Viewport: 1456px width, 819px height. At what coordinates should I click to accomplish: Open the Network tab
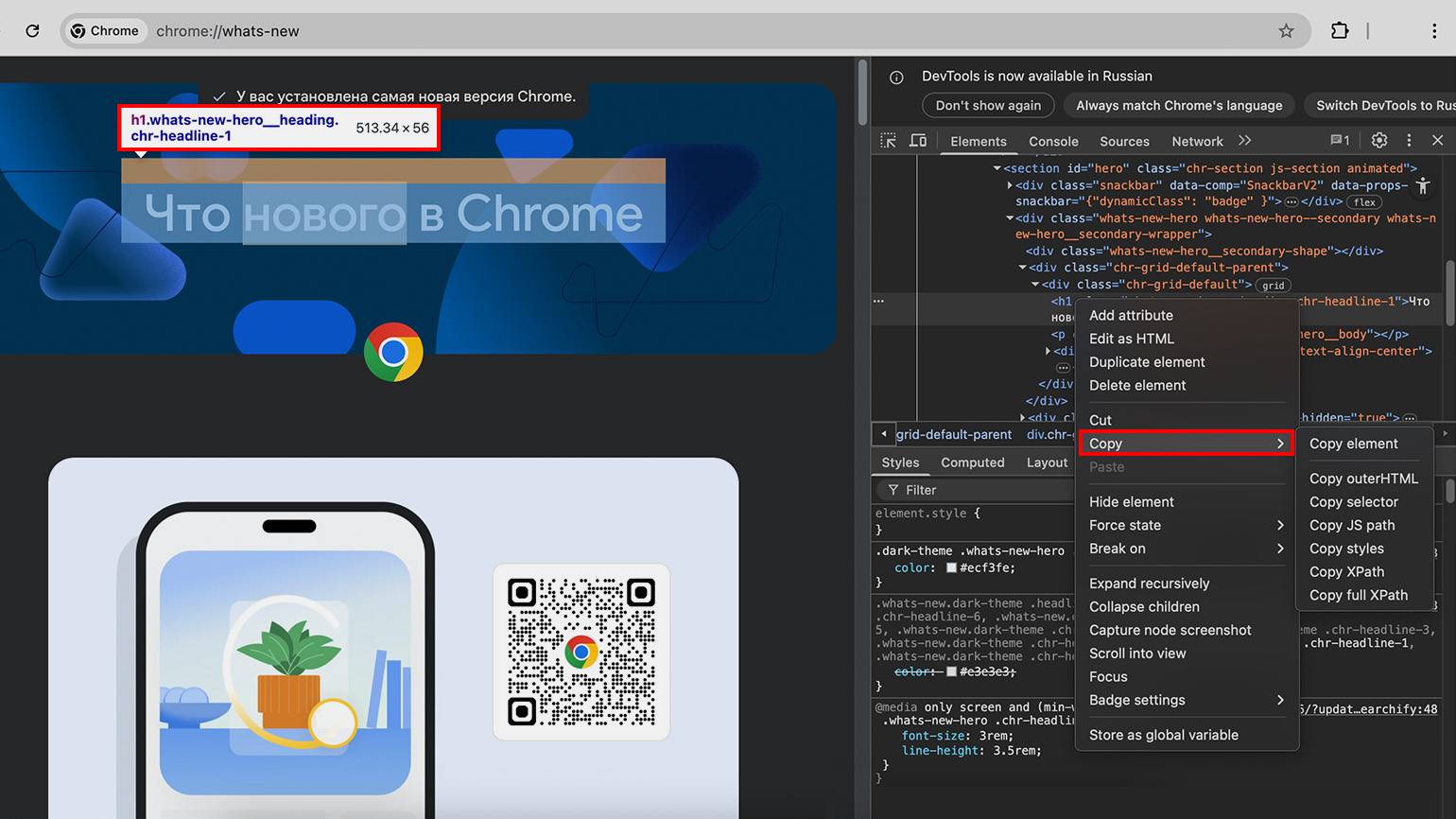click(1197, 141)
